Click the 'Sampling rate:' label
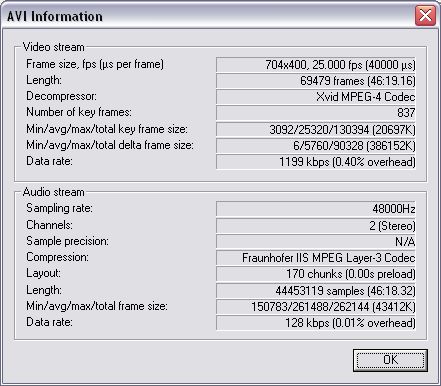This screenshot has height=386, width=441. point(59,208)
